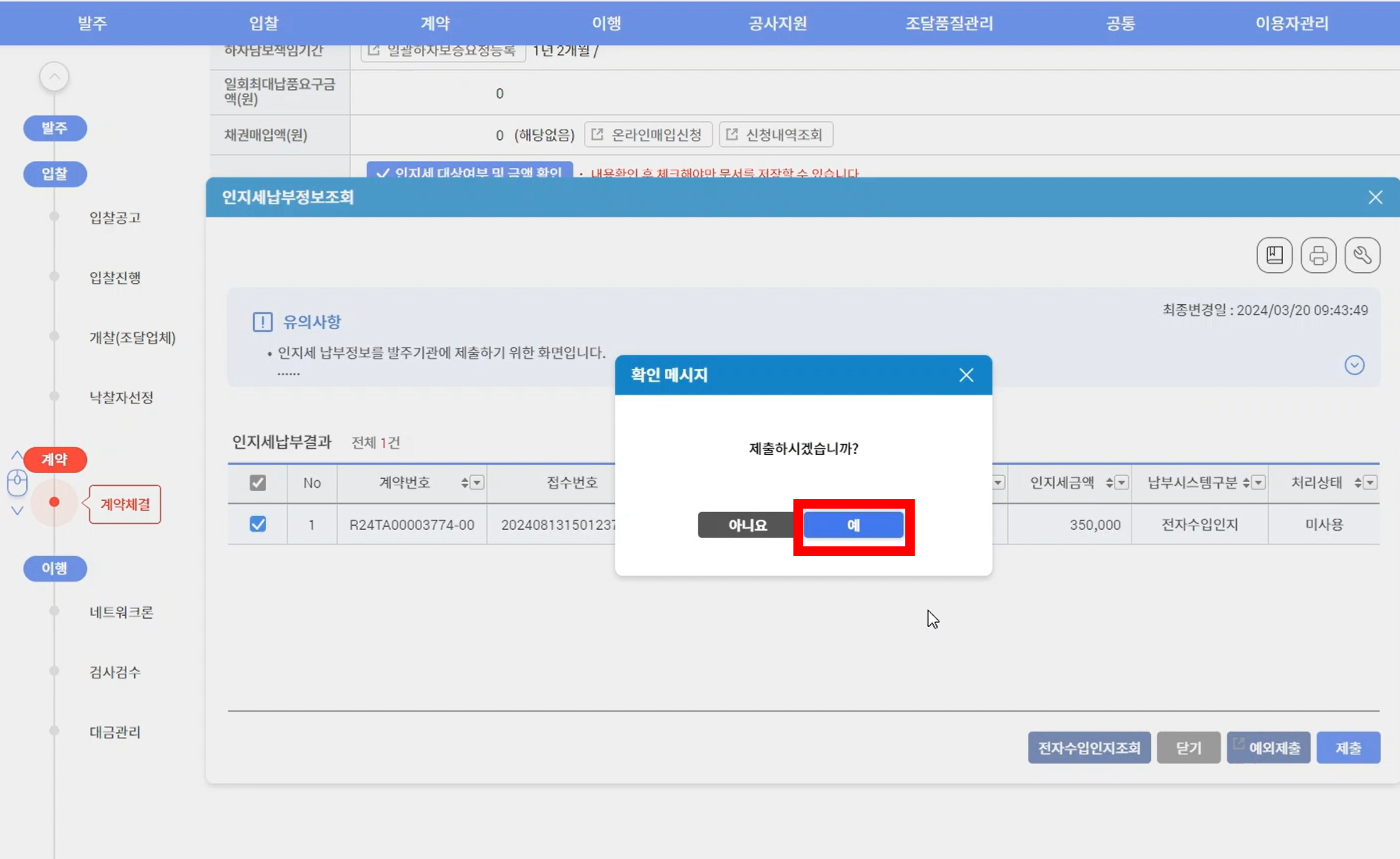This screenshot has width=1400, height=859.
Task: Sort by 납부시스템구분 column arrows
Action: coord(1246,483)
